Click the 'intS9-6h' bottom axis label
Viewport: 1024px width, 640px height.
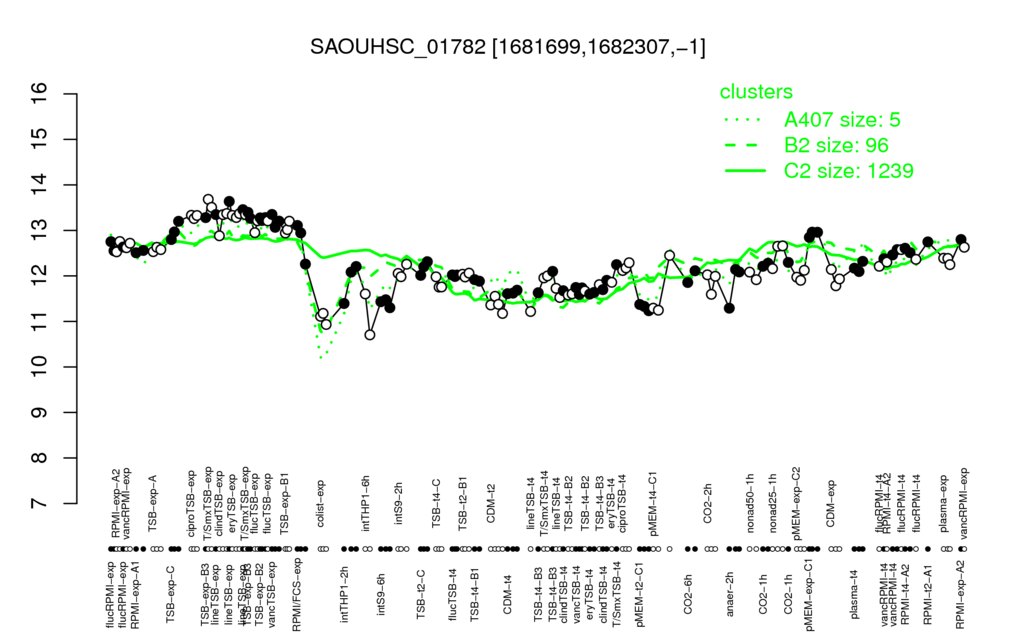point(381,594)
